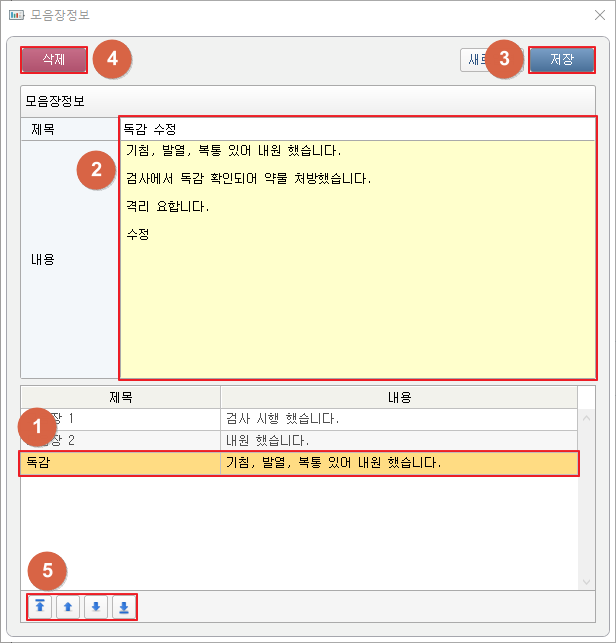Click the 격리 요합니다. line in content
This screenshot has width=616, height=643.
point(168,206)
